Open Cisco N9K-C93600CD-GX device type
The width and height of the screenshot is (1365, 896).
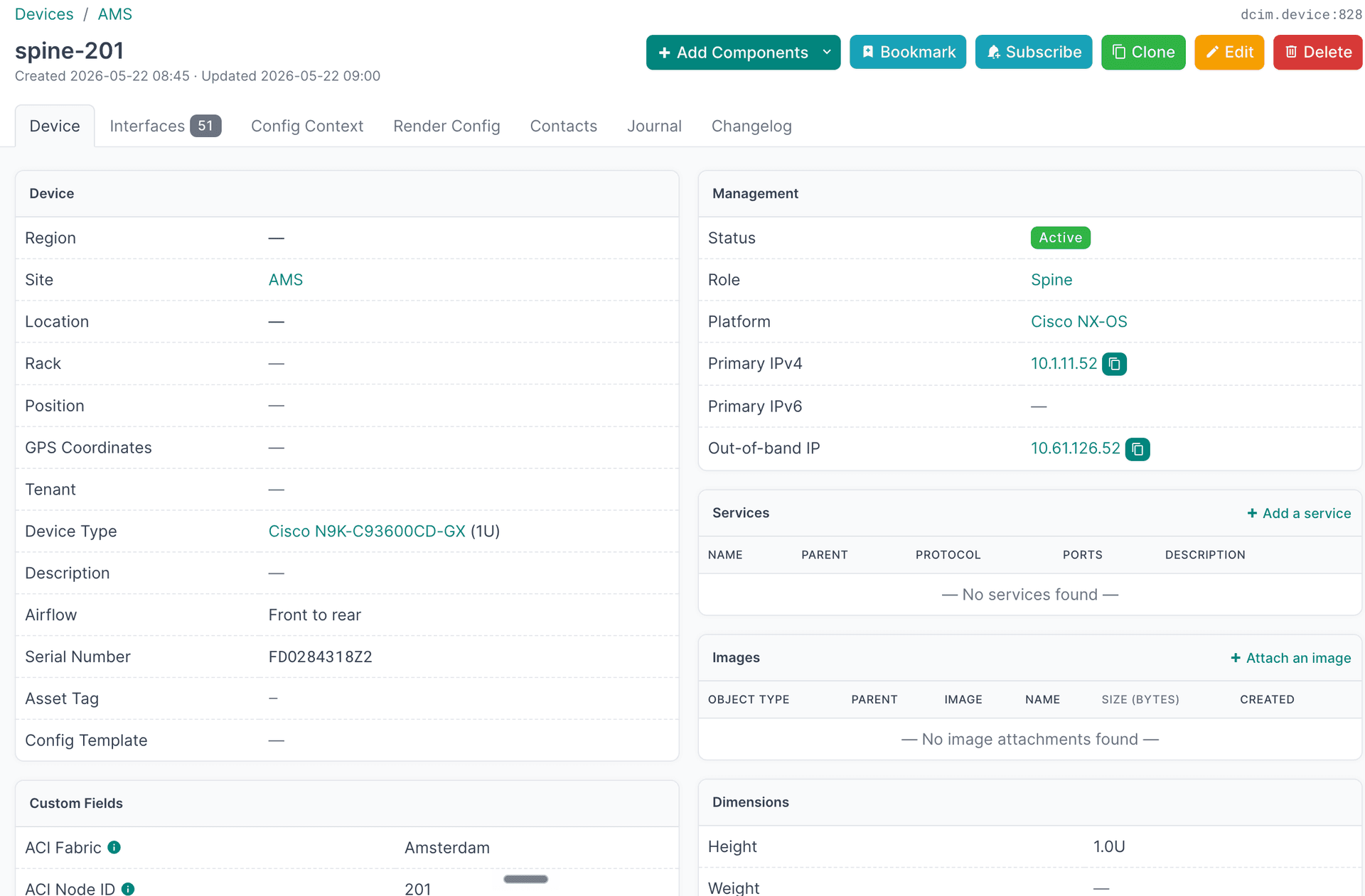(367, 531)
